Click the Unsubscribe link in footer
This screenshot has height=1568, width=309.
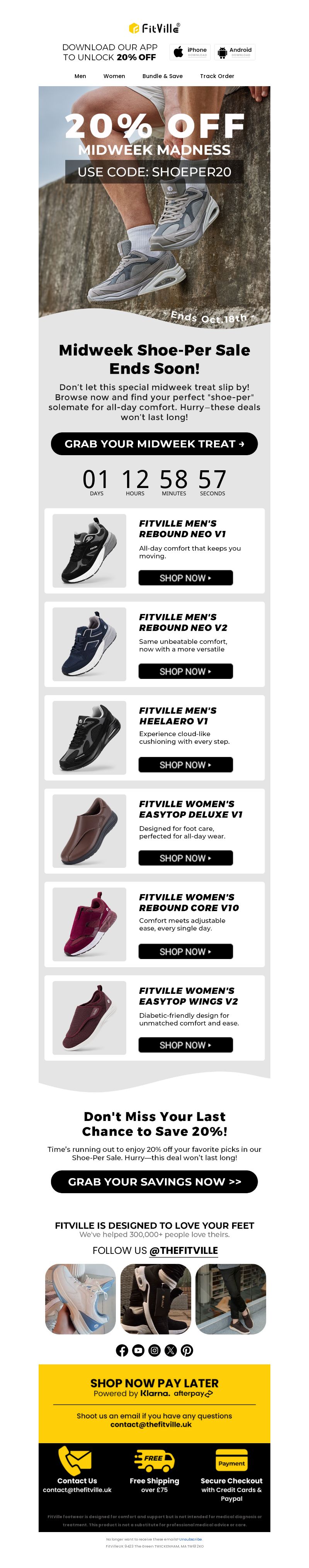(x=190, y=1539)
